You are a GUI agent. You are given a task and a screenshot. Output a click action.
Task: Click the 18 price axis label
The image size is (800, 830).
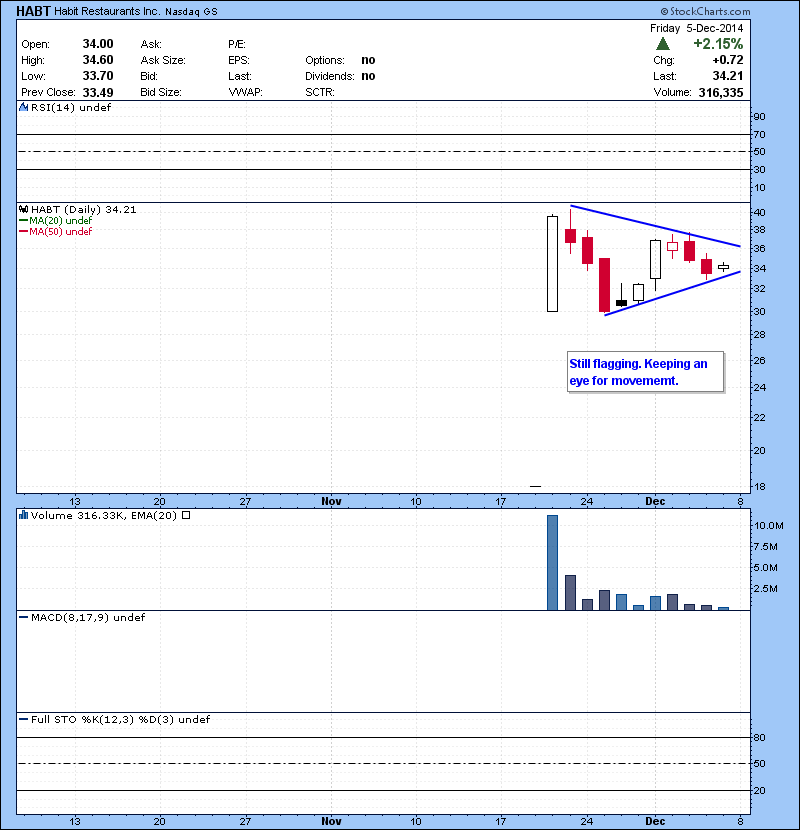tap(759, 486)
